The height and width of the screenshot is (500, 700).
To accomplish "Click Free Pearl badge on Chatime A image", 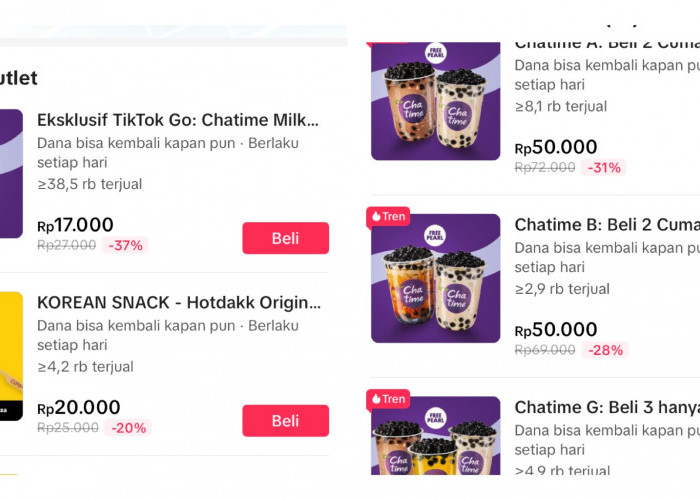I will point(436,53).
